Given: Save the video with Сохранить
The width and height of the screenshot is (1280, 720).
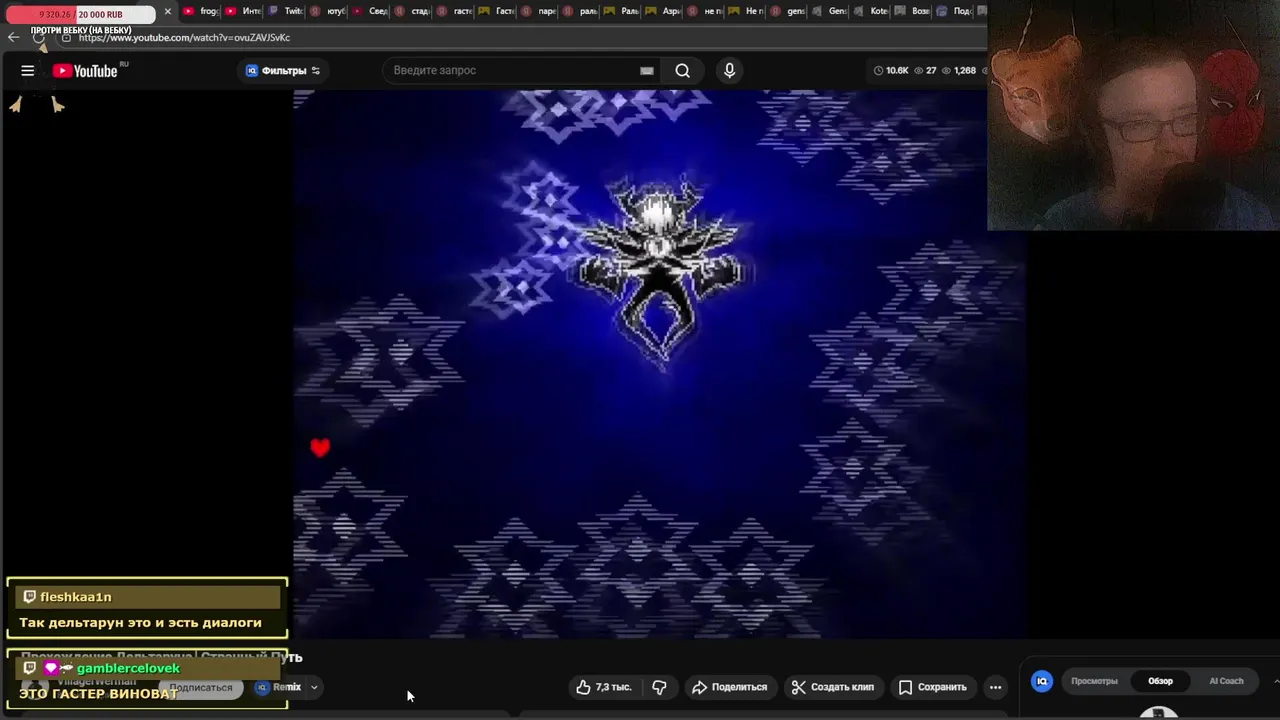Looking at the screenshot, I should coord(932,687).
